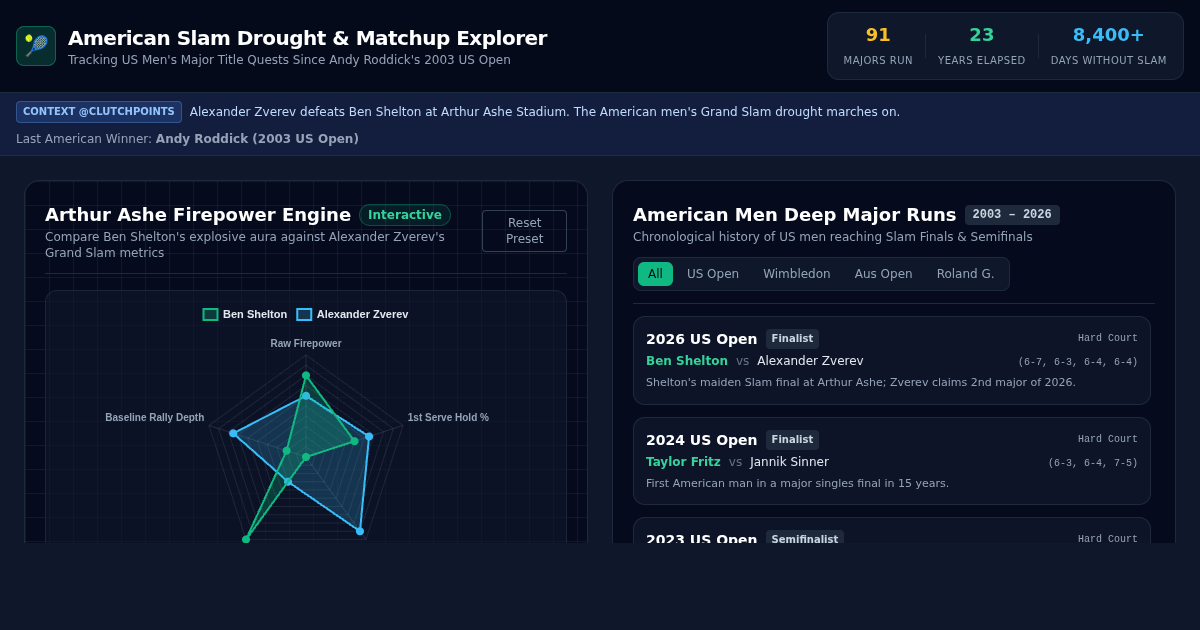This screenshot has height=630, width=1200.
Task: Click the Raw Firepower axis label
Action: tap(306, 344)
